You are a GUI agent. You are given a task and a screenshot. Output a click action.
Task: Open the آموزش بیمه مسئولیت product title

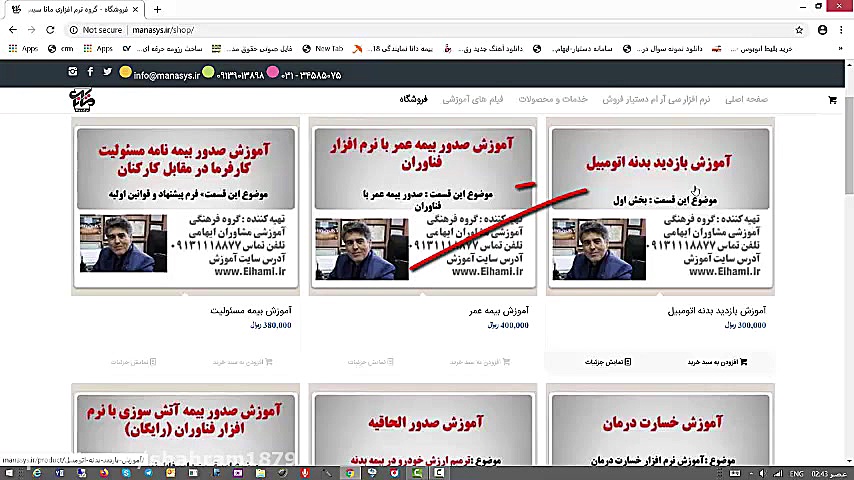click(251, 311)
